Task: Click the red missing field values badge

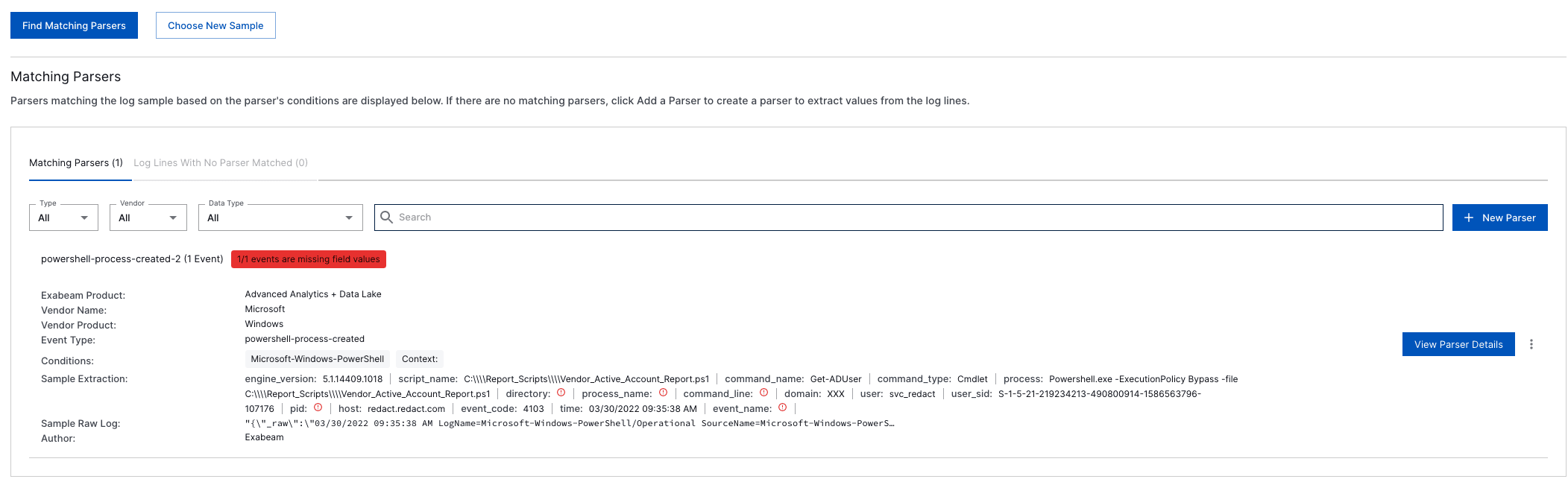Action: point(309,259)
